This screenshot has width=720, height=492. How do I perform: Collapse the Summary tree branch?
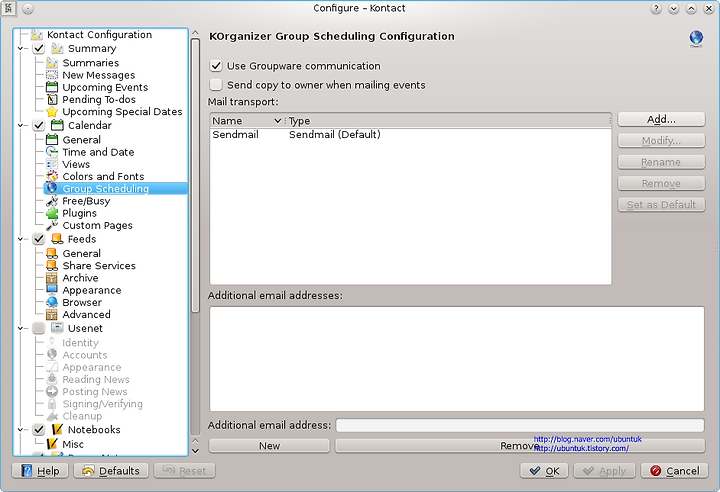pyautogui.click(x=20, y=48)
